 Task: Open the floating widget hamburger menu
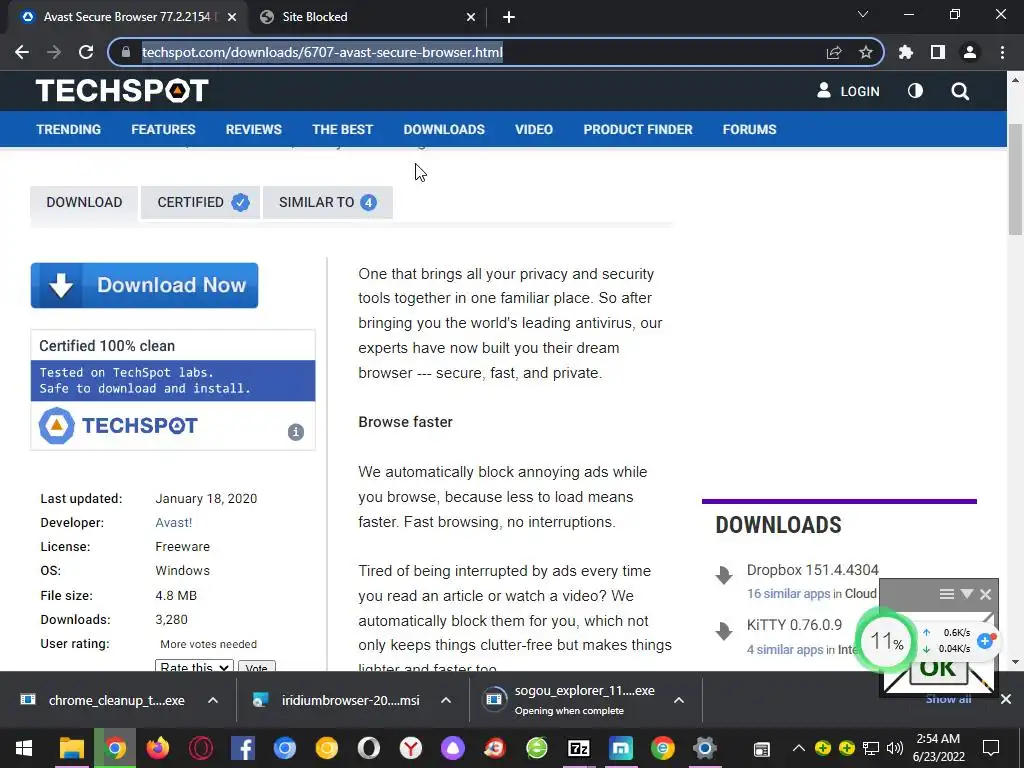pyautogui.click(x=947, y=594)
